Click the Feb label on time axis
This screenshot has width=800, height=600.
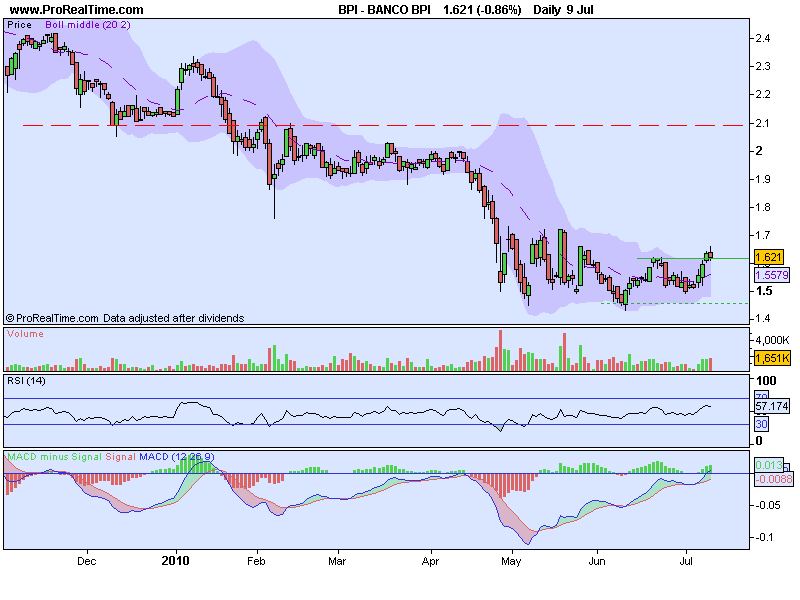coord(256,561)
